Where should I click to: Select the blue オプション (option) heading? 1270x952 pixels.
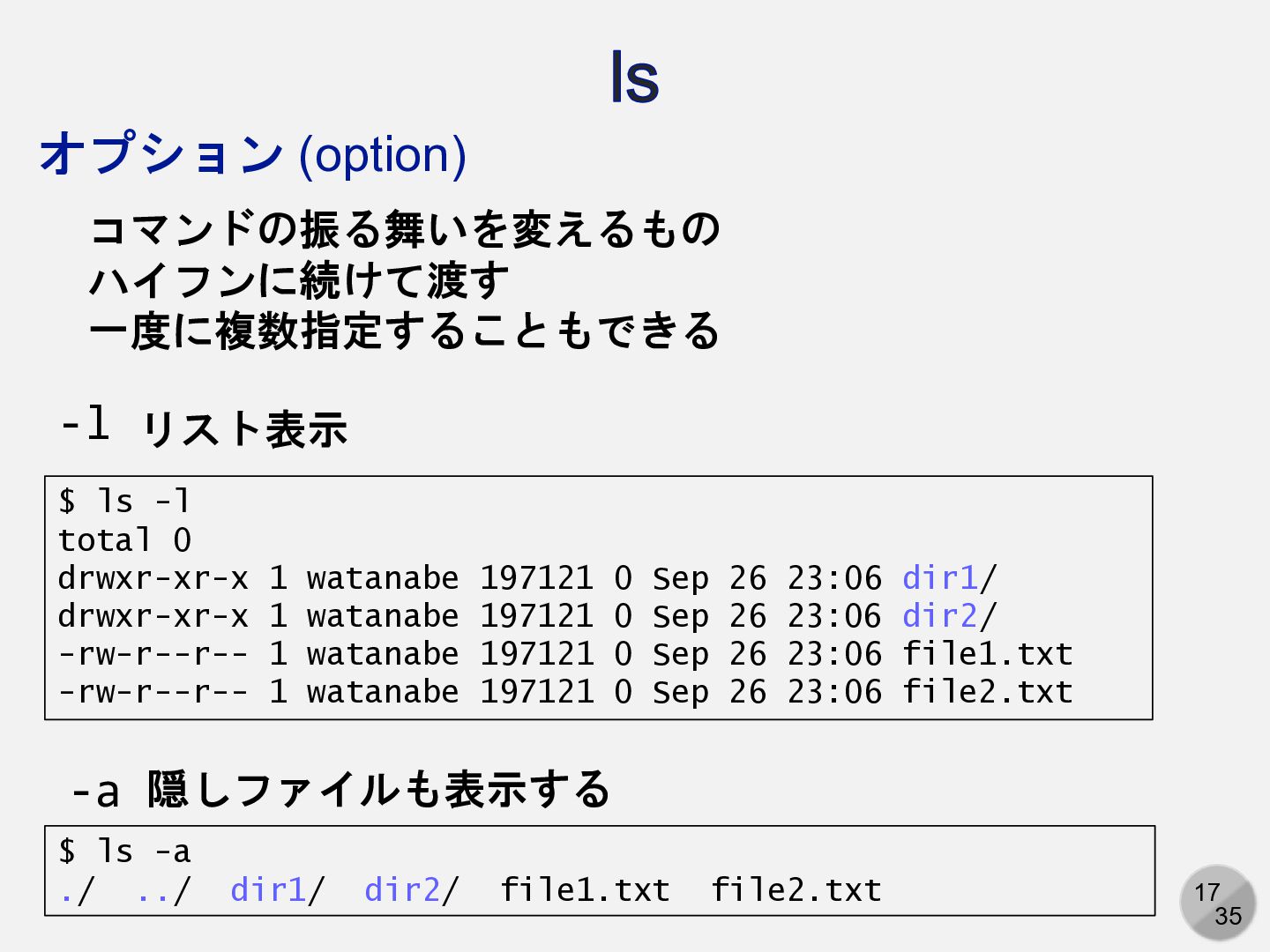pos(252,154)
